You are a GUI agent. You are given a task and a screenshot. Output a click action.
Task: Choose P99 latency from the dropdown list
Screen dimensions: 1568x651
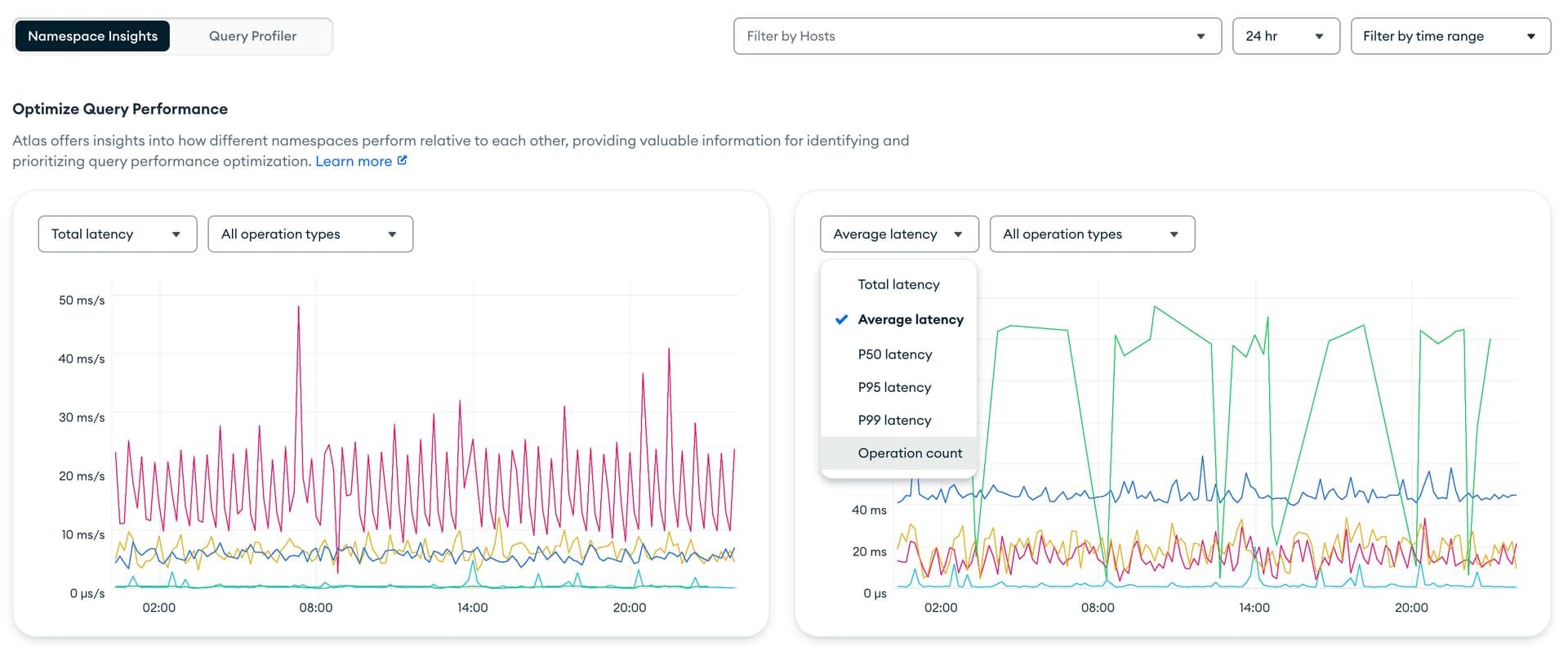point(894,420)
